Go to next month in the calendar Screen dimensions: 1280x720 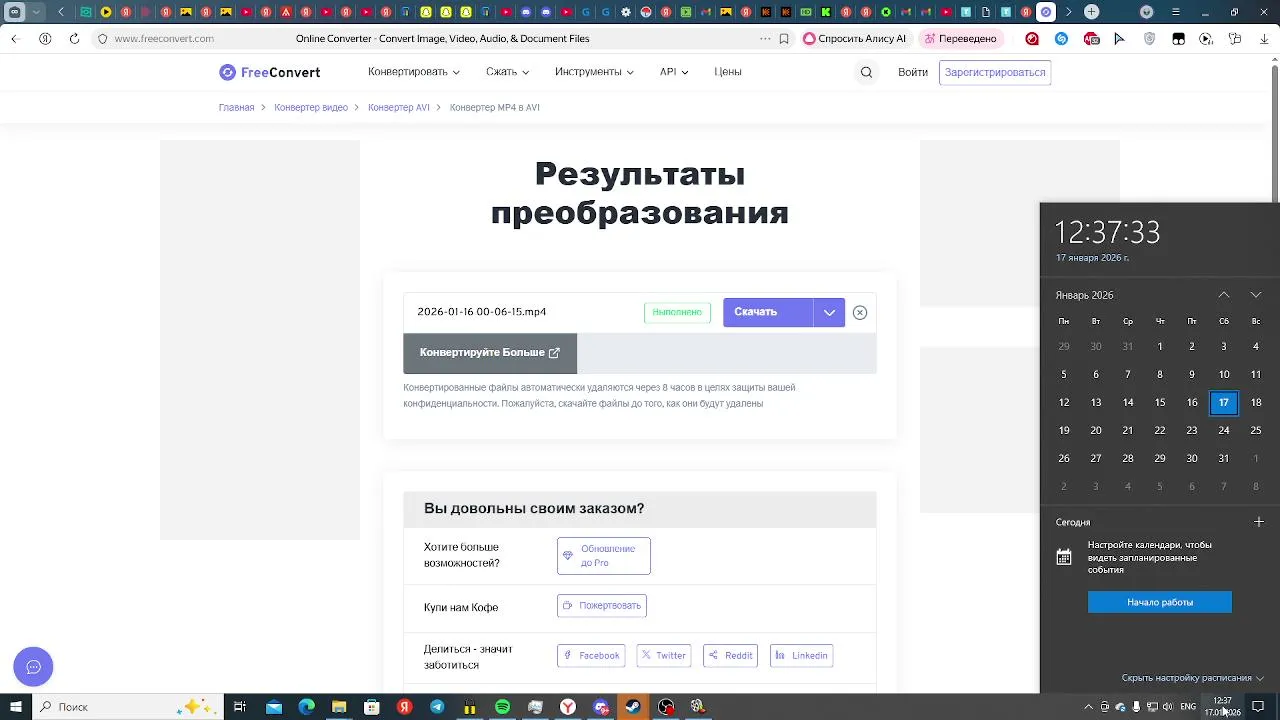[x=1256, y=295]
